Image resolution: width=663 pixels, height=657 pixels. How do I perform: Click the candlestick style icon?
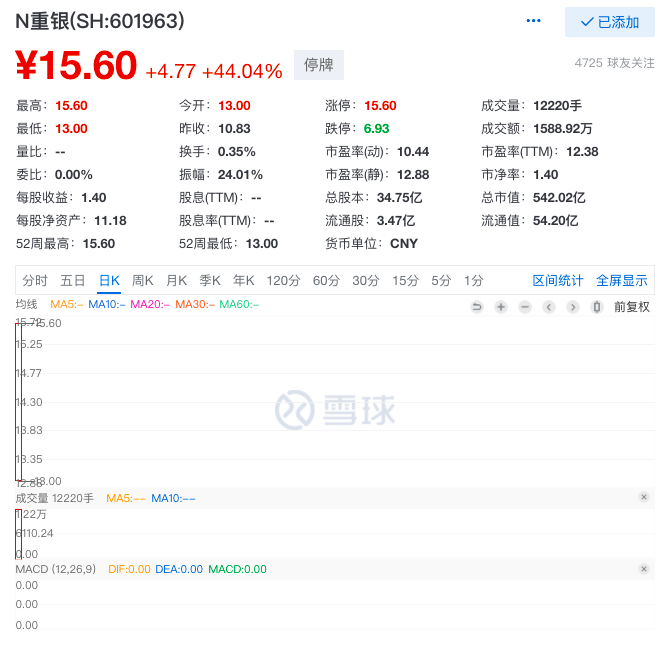pos(597,307)
